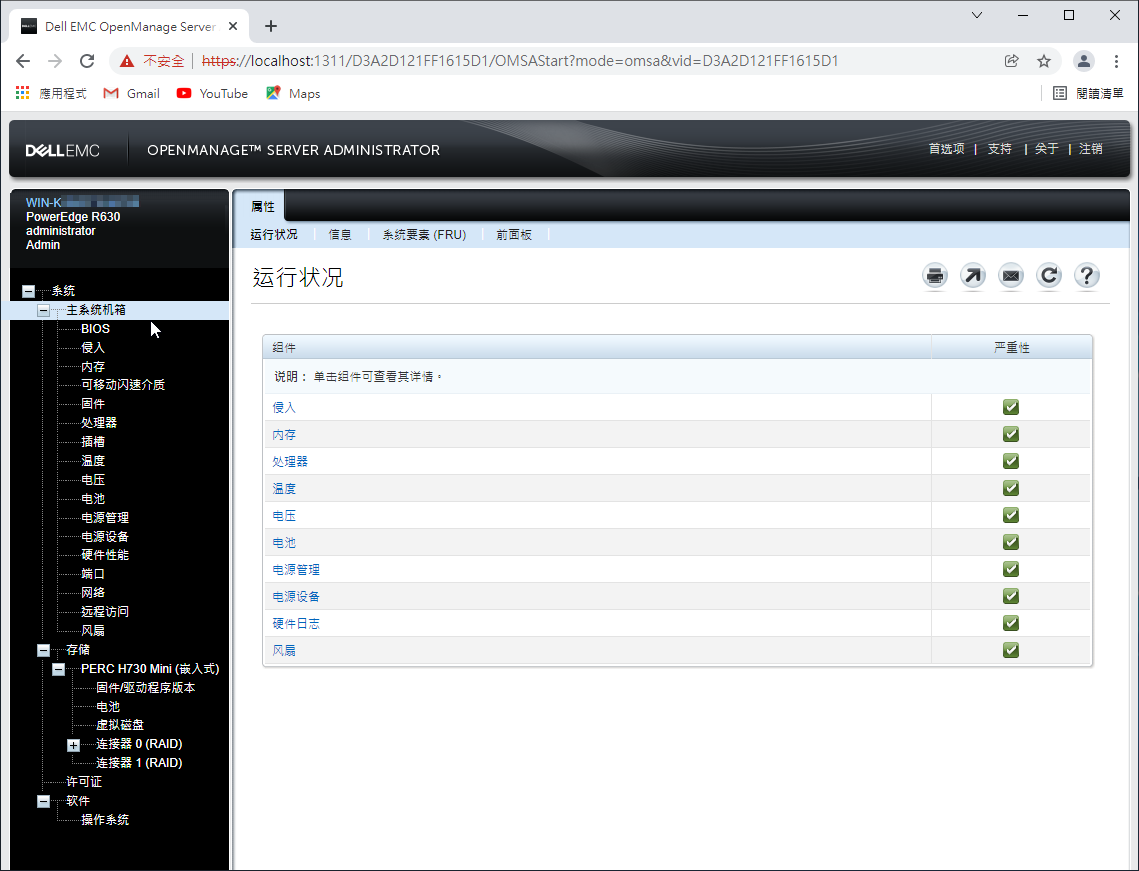Collapse the 软件 tree node
Viewport: 1139px width, 871px height.
click(44, 801)
